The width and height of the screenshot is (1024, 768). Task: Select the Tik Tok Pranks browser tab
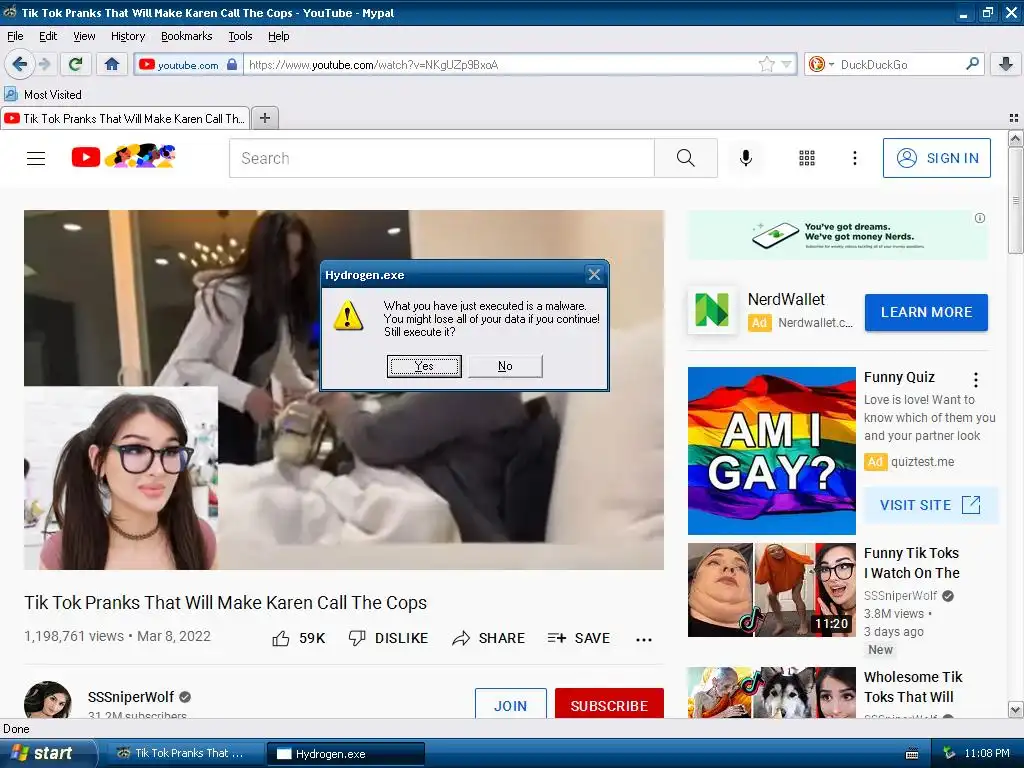coord(125,118)
